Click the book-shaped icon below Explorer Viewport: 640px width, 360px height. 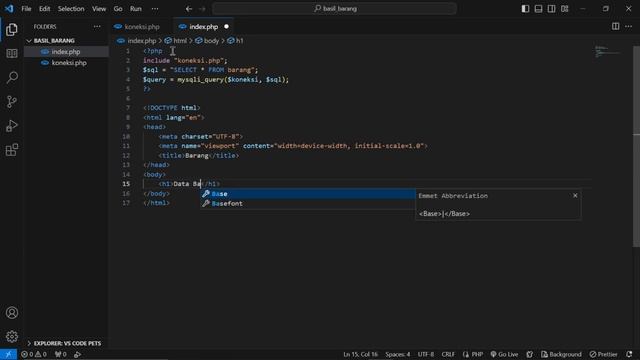(x=12, y=53)
